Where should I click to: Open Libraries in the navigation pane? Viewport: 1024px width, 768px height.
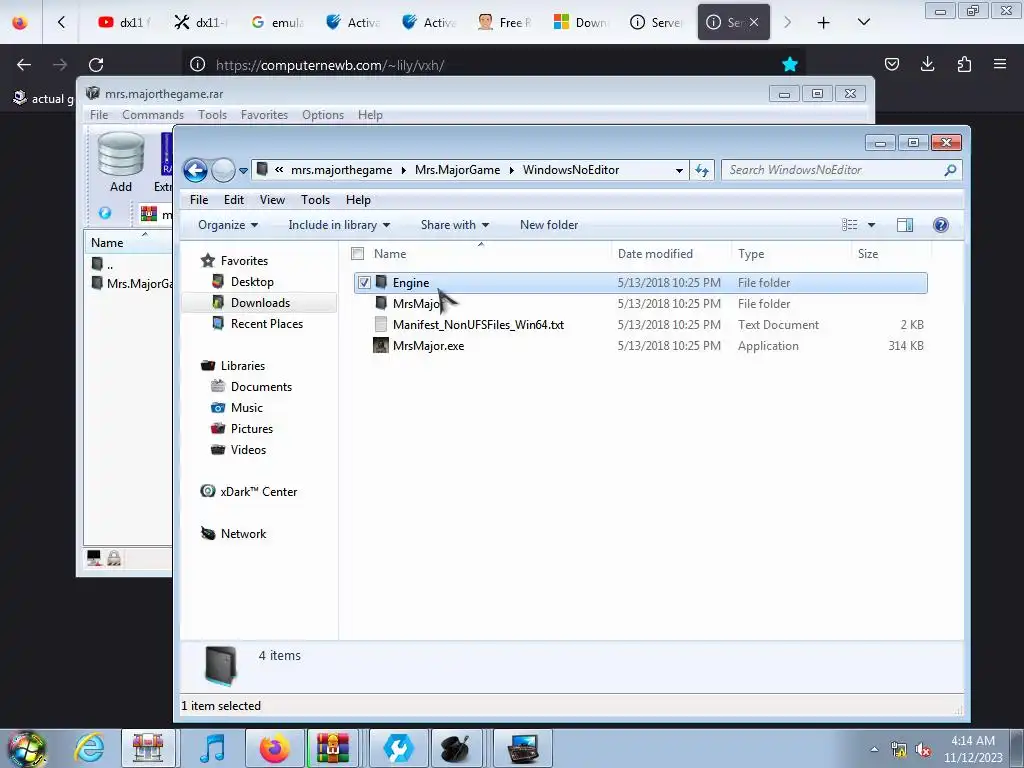pyautogui.click(x=242, y=366)
